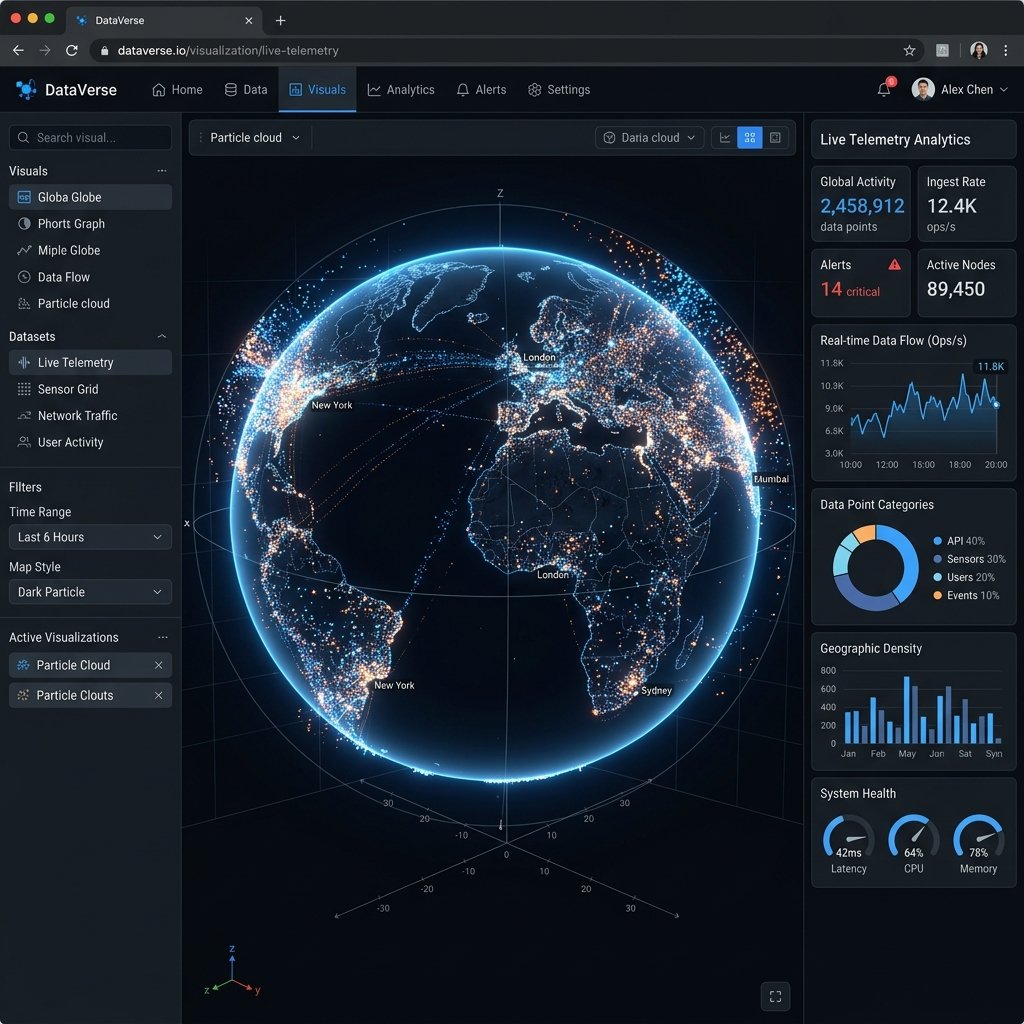Click the toolbar drag handle dots
Screen dimensions: 1024x1024
click(200, 138)
